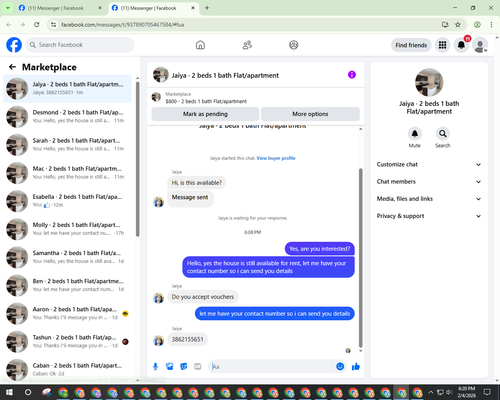Open Chrome three-dot menu
The width and height of the screenshot is (500, 400).
[491, 24]
